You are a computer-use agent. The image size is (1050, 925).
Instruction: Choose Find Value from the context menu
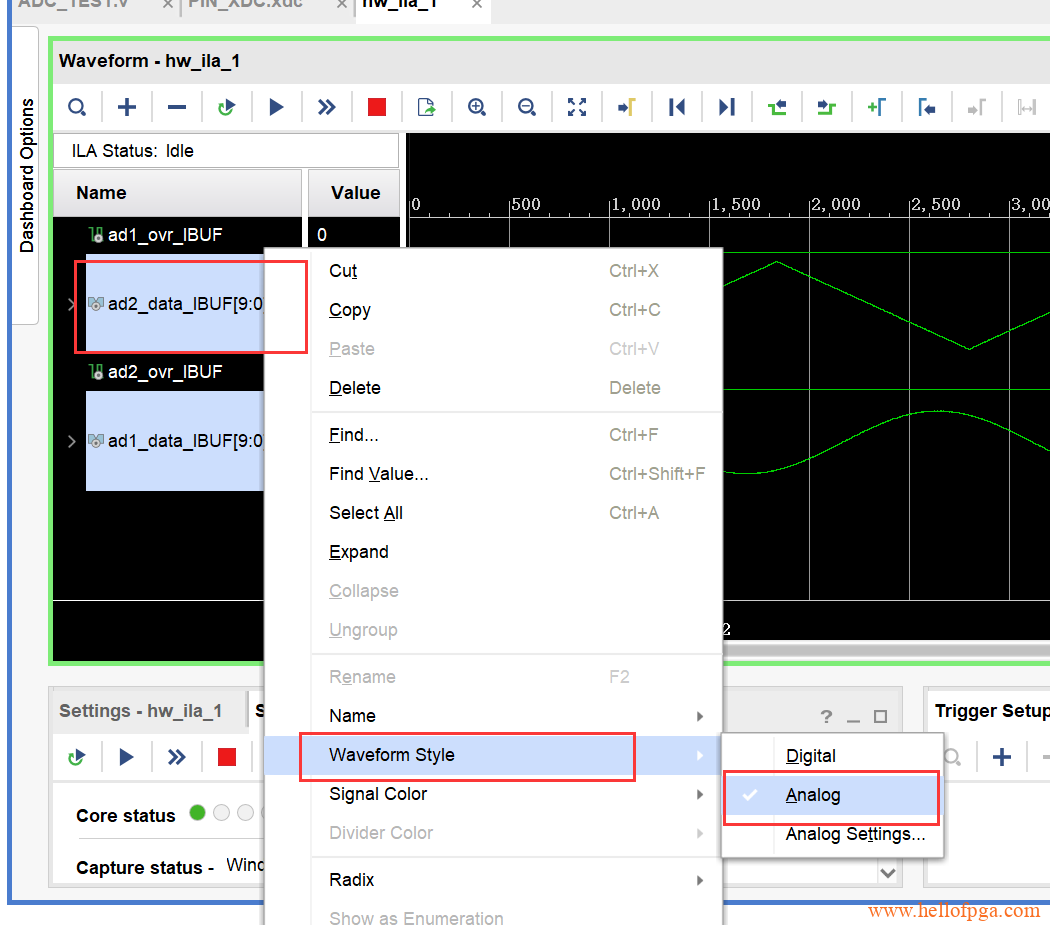(x=378, y=474)
